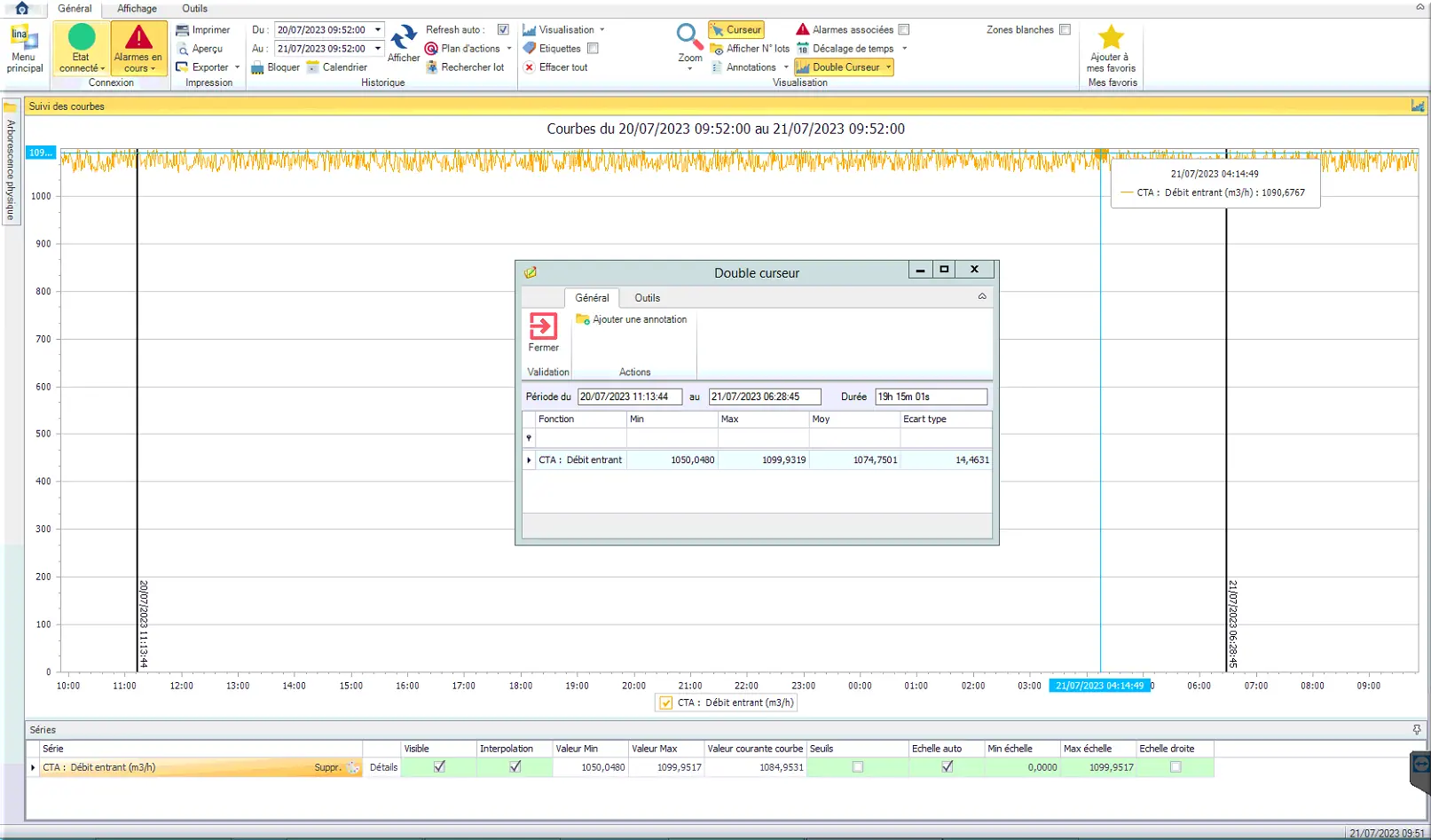Image resolution: width=1431 pixels, height=840 pixels.
Task: Click Afficher N° lots icon
Action: click(x=717, y=49)
